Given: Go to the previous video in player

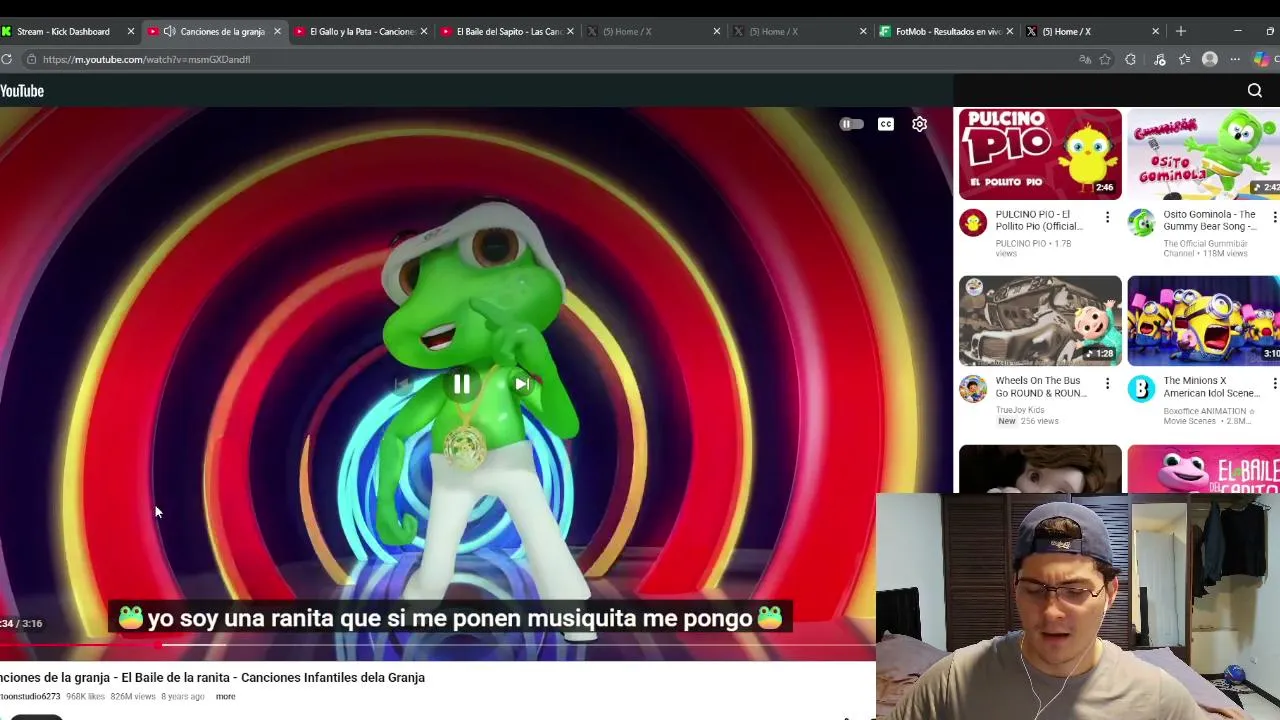Looking at the screenshot, I should 401,384.
